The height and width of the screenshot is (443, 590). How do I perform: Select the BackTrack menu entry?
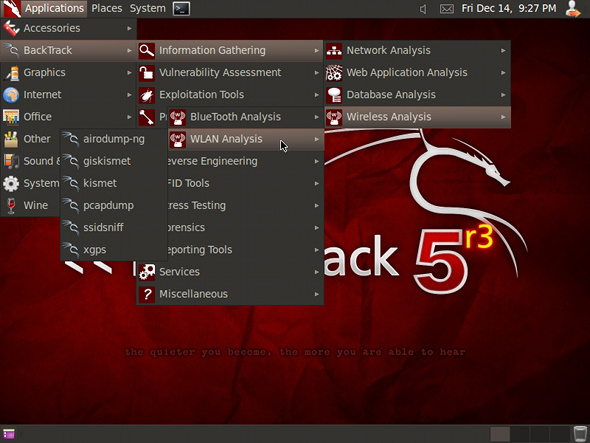(x=68, y=50)
